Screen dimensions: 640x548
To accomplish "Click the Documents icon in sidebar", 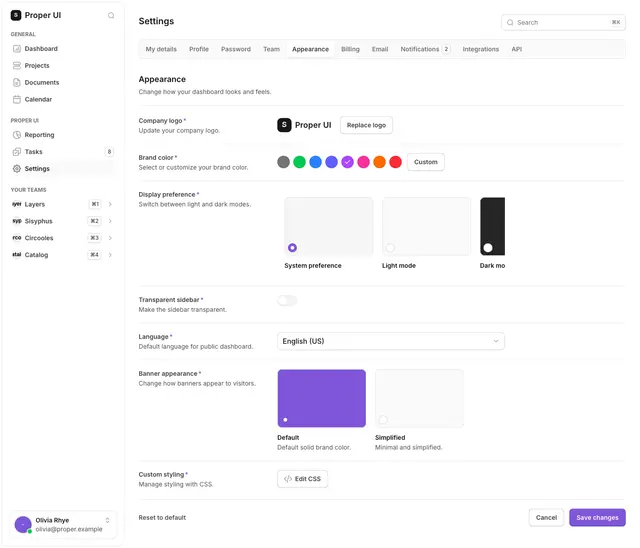I will 17,82.
